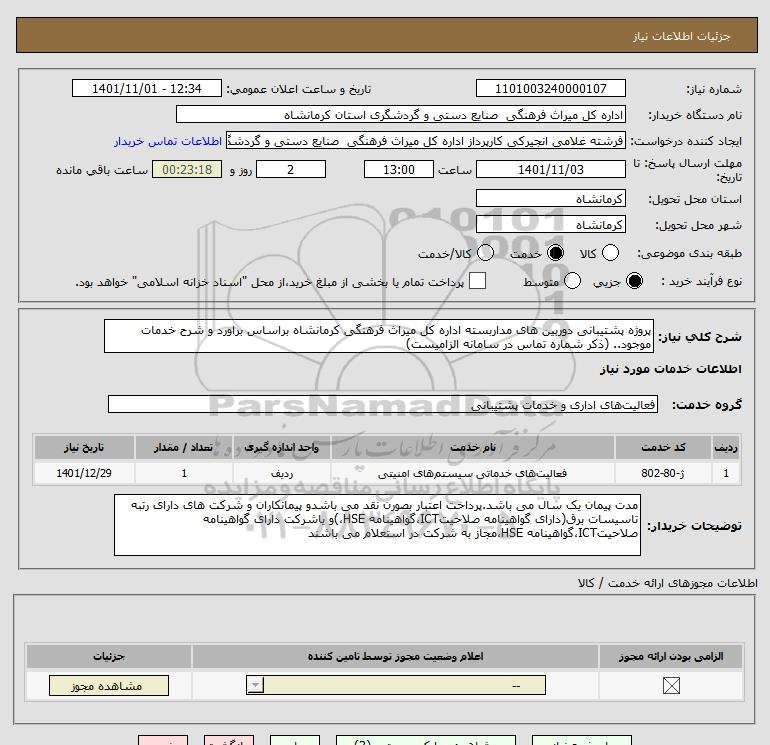Click the کد خدمت column header
The image size is (770, 745).
[662, 447]
